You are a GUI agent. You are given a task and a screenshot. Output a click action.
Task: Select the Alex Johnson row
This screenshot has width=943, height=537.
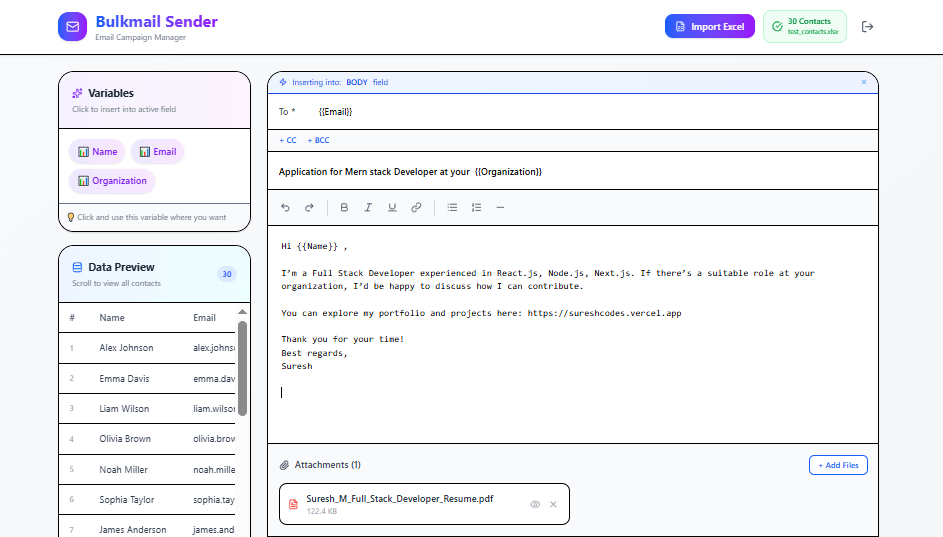pos(147,348)
